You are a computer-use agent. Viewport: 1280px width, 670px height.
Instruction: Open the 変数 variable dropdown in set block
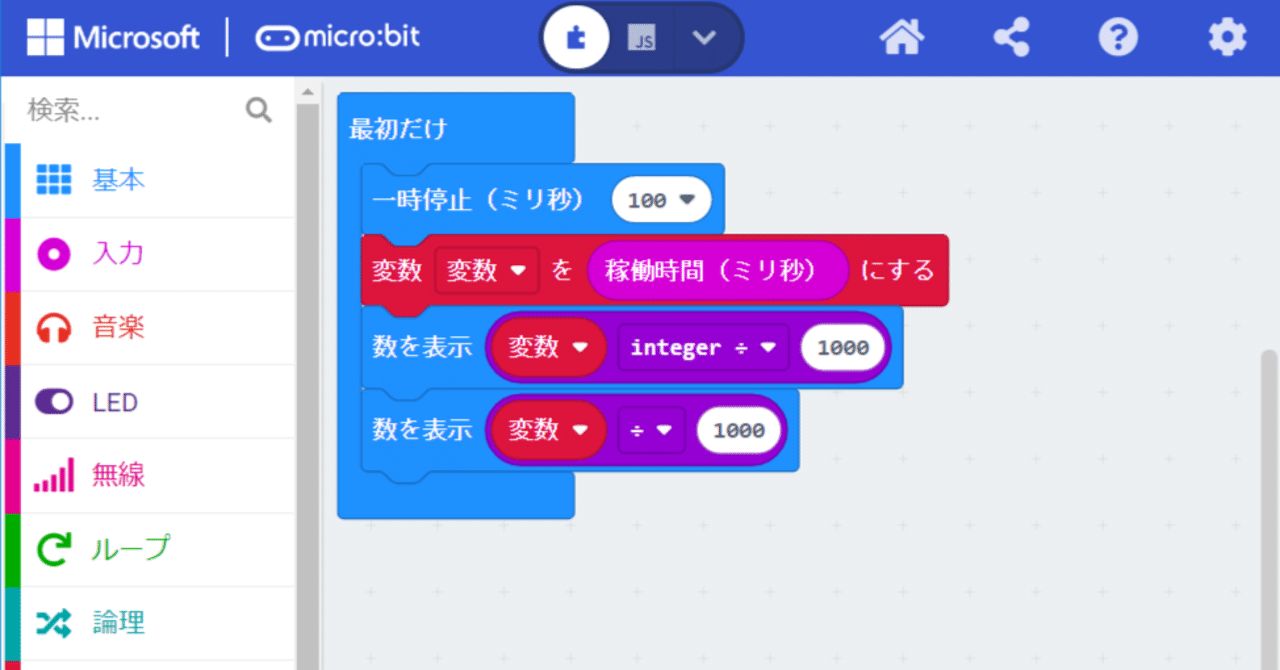pyautogui.click(x=487, y=270)
